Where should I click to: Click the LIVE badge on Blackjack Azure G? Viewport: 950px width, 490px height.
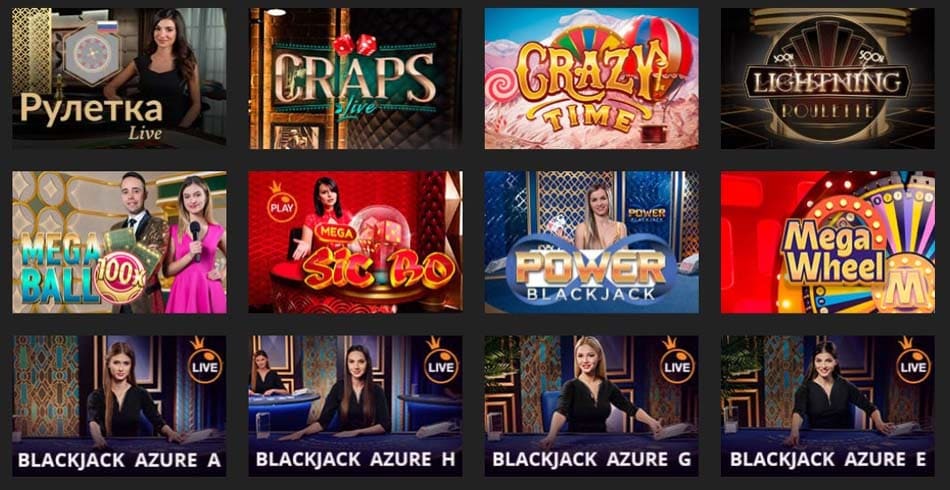(677, 366)
